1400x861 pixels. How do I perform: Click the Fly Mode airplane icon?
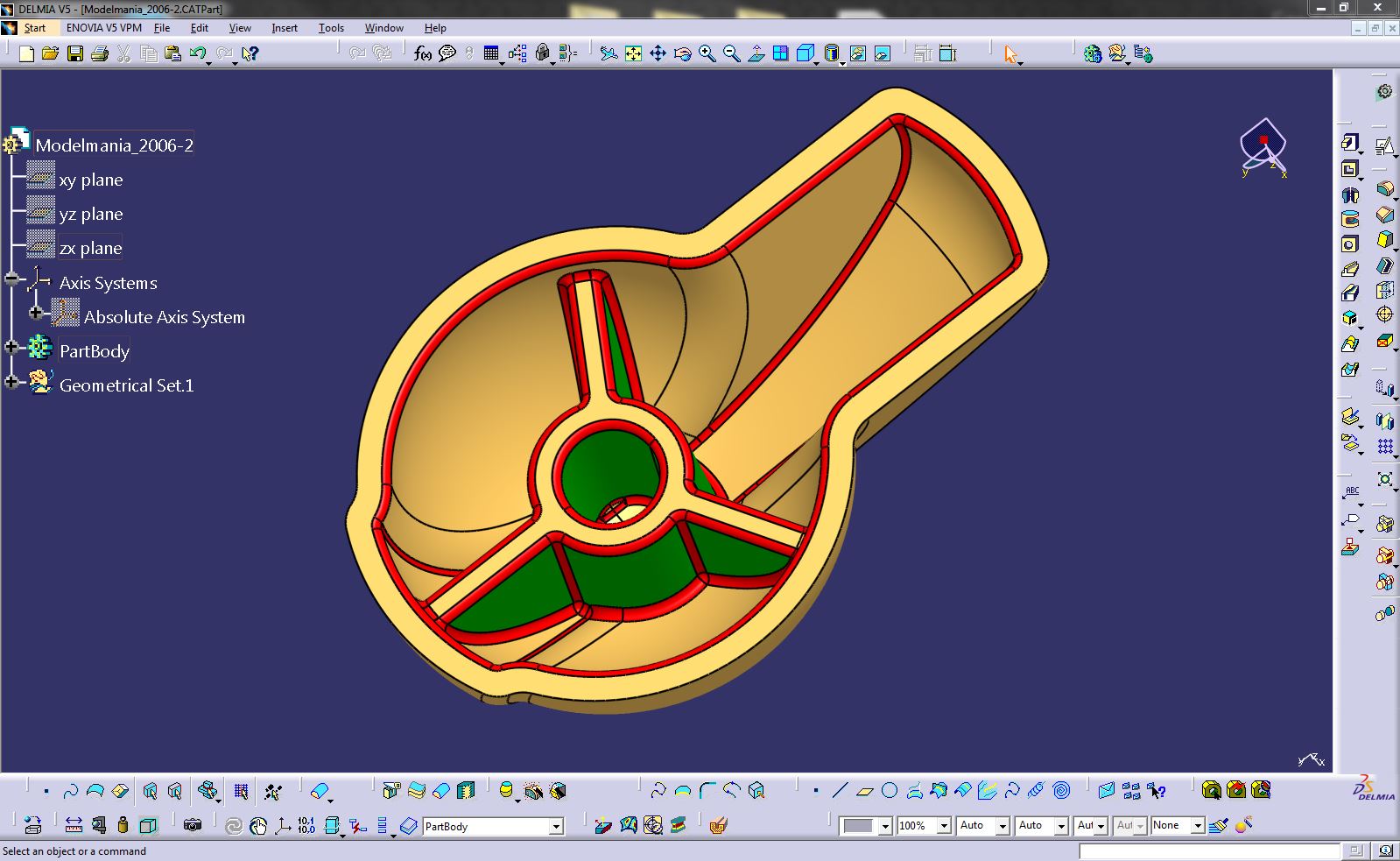tap(609, 54)
